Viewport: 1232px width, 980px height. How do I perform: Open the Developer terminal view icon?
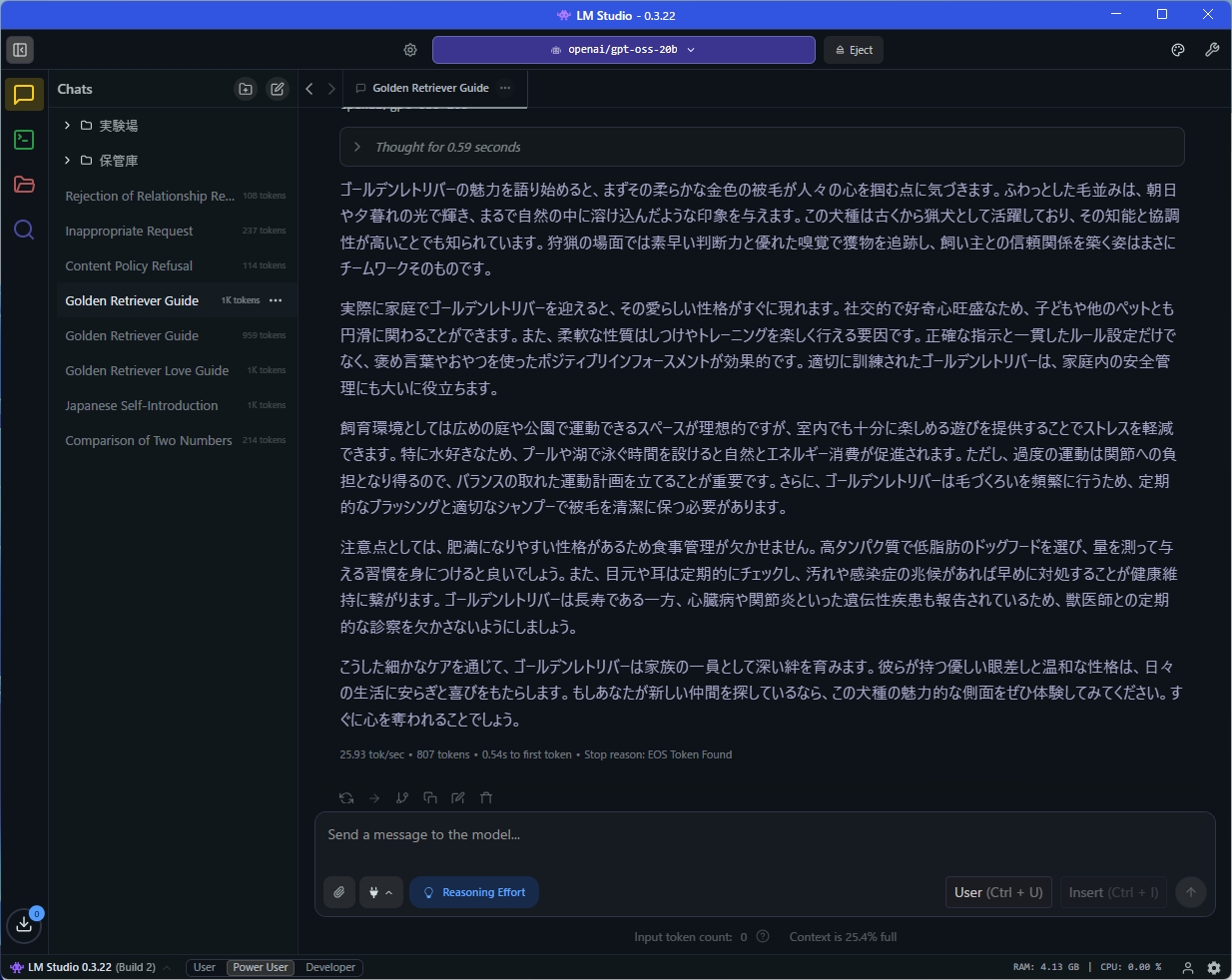point(24,140)
